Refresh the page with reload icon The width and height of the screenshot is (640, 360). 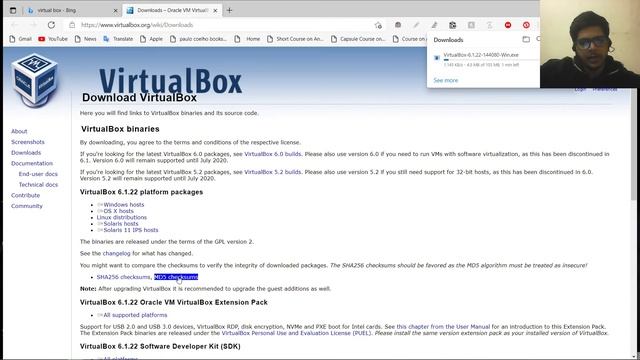click(x=51, y=25)
